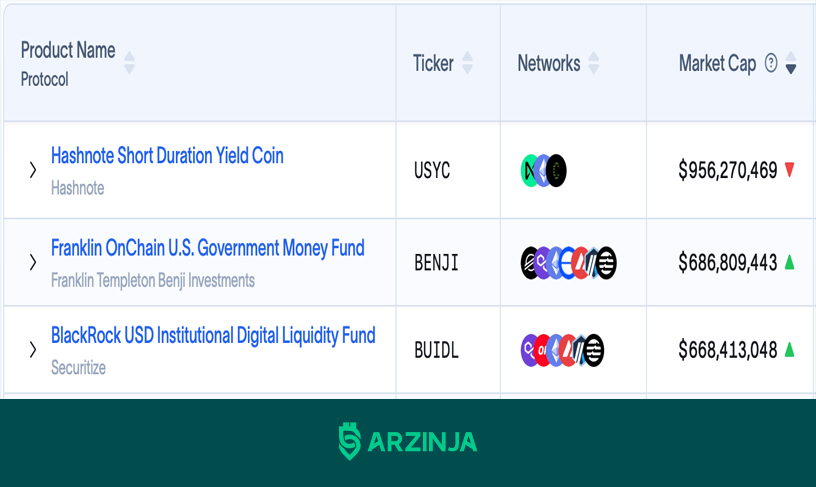
Task: Click the Stellar network icon in BENJI row
Action: (528, 263)
